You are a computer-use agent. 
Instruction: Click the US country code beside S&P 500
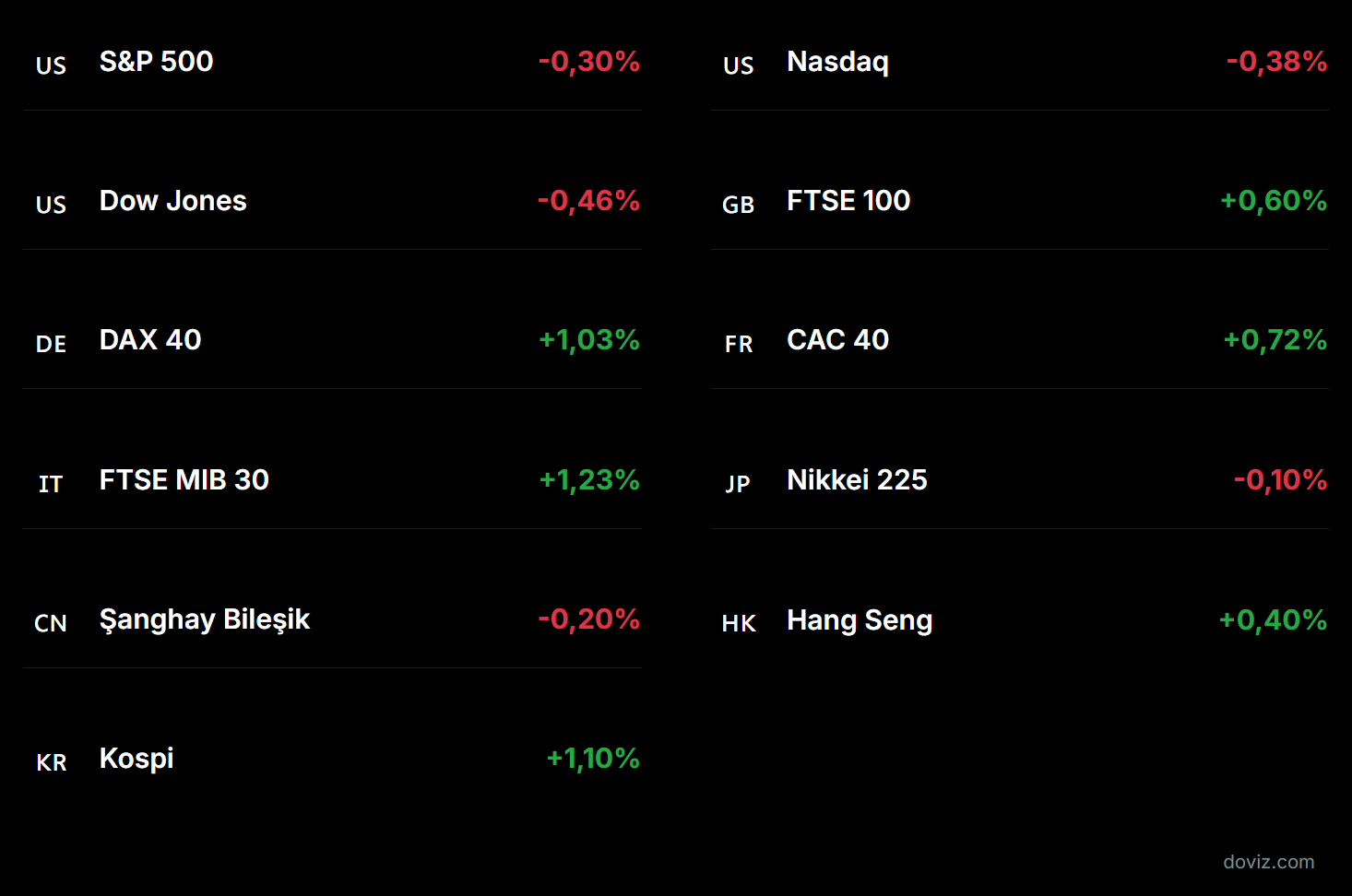51,65
